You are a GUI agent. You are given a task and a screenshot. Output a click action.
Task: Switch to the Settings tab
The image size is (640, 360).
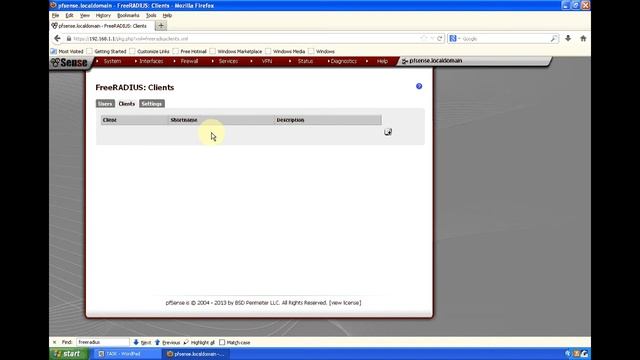tap(151, 104)
